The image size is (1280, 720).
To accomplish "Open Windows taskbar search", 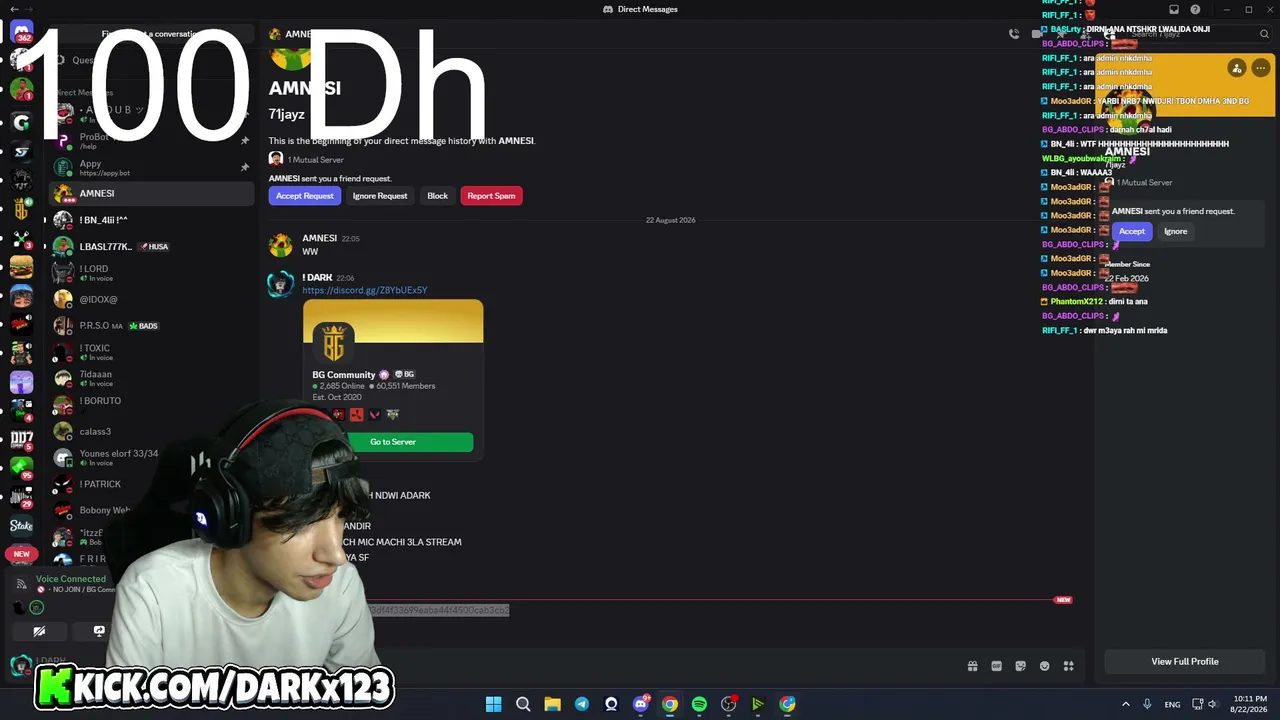I will pos(523,704).
